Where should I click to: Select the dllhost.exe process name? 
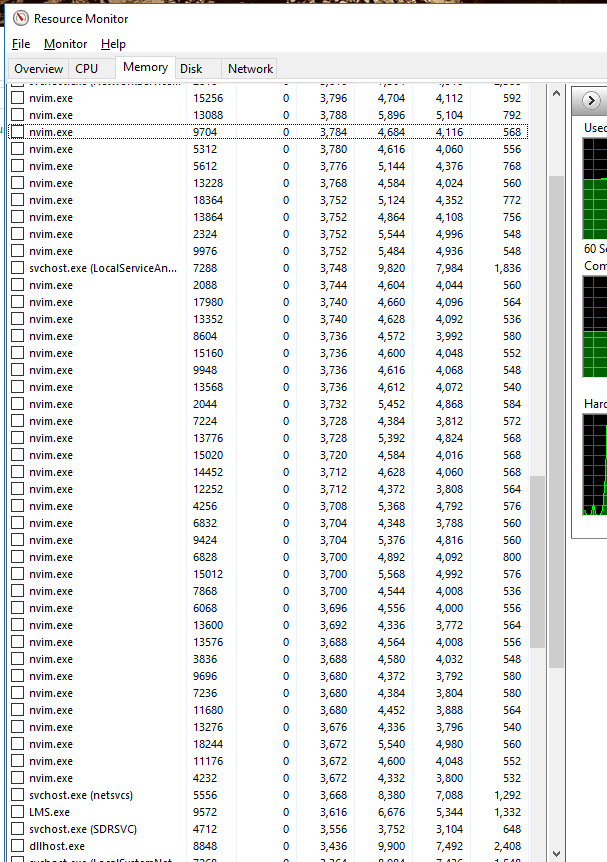click(x=57, y=846)
